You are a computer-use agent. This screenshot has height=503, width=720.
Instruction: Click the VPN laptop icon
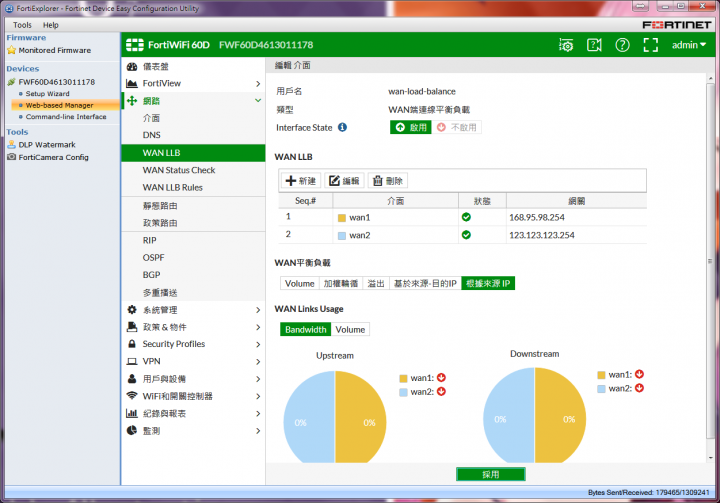132,362
